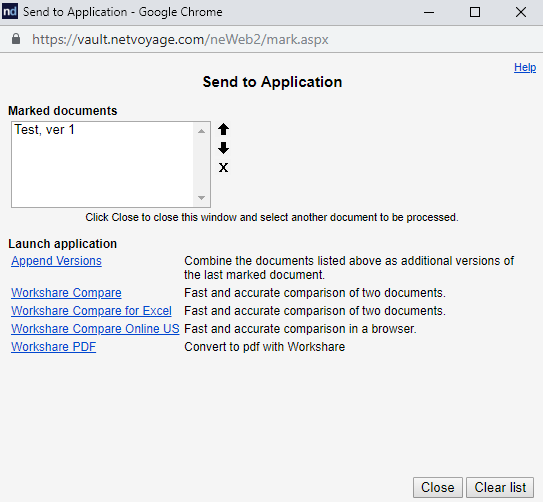Select 'Test, ver 1' in marked documents
This screenshot has width=543, height=502.
[x=44, y=129]
